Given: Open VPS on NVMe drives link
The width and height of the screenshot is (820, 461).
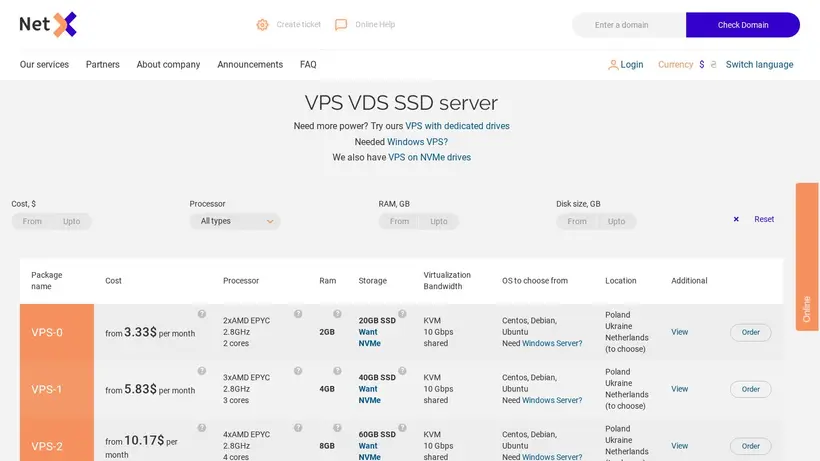Looking at the screenshot, I should 429,157.
